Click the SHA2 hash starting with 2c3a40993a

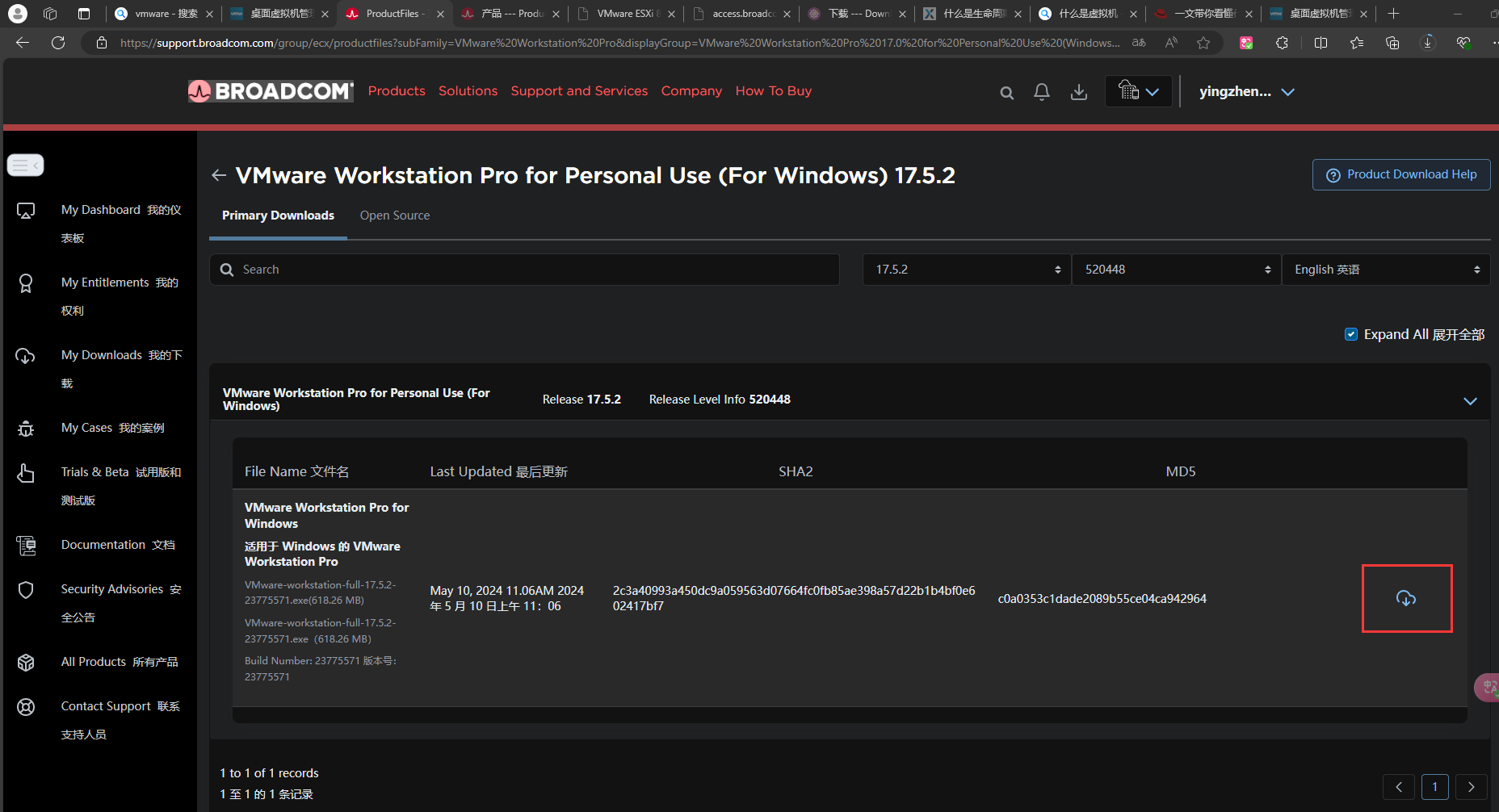pos(794,598)
